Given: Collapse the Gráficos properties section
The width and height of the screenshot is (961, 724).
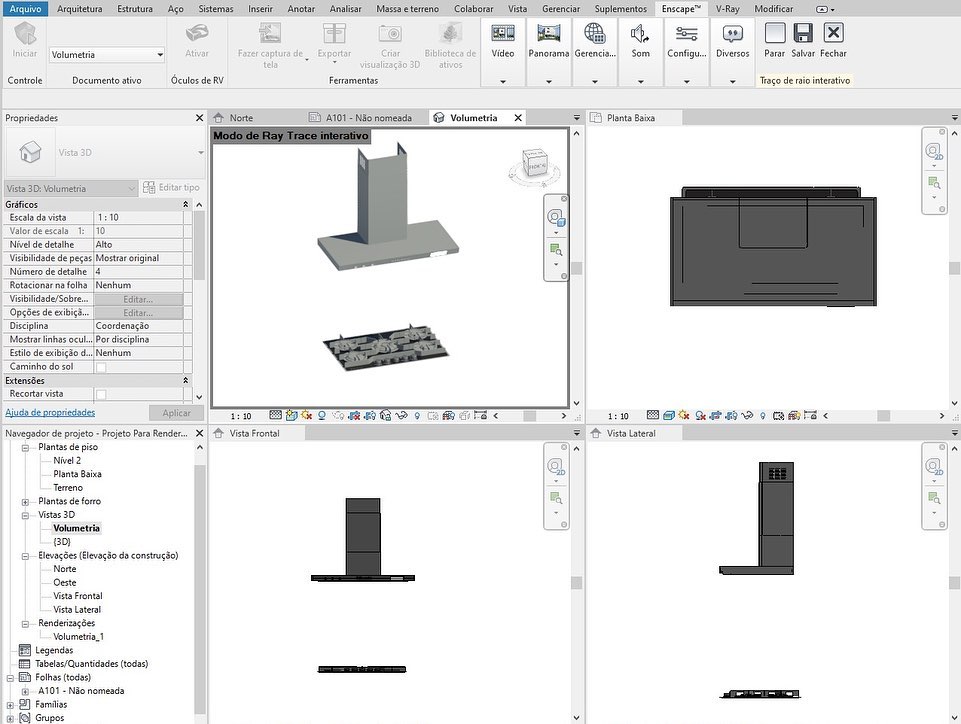Looking at the screenshot, I should point(185,204).
